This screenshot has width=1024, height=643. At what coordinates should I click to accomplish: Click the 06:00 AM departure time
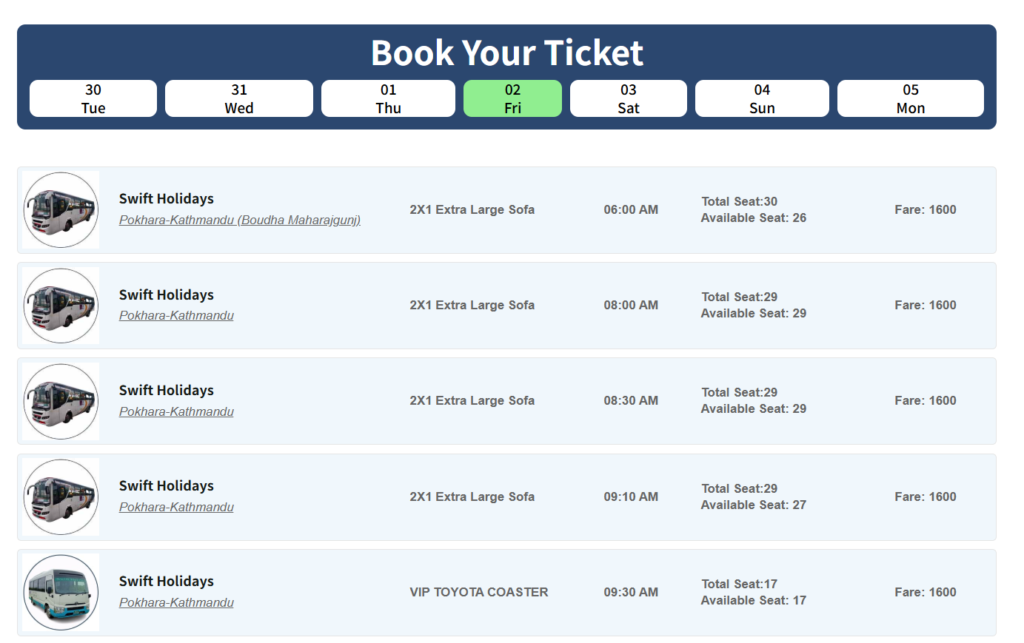click(631, 210)
